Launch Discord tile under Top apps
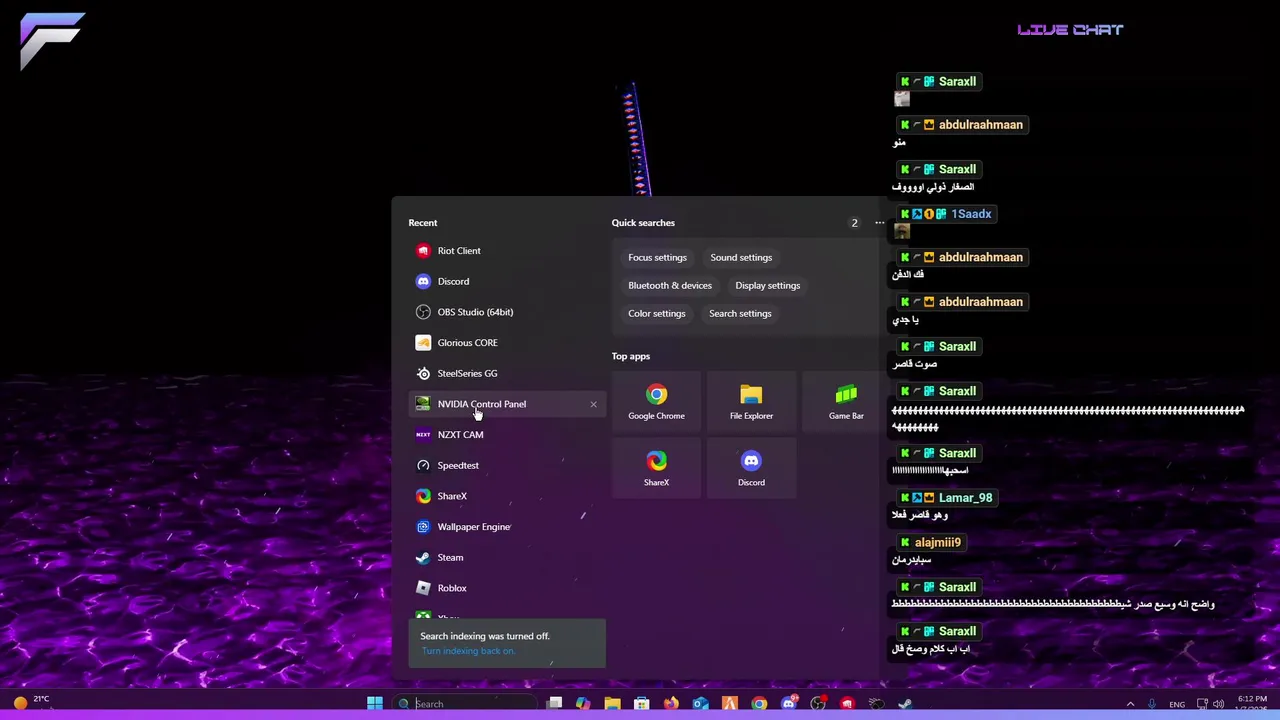 tap(751, 468)
